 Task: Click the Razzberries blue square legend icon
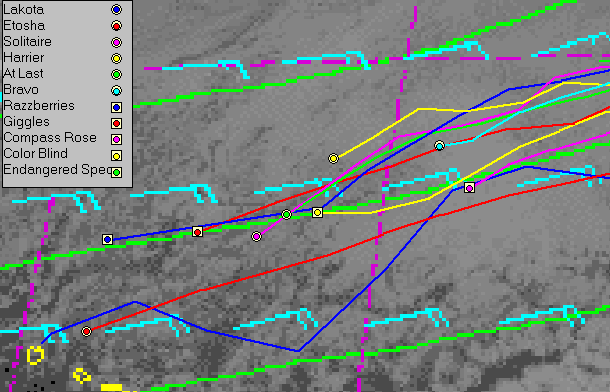[x=116, y=107]
